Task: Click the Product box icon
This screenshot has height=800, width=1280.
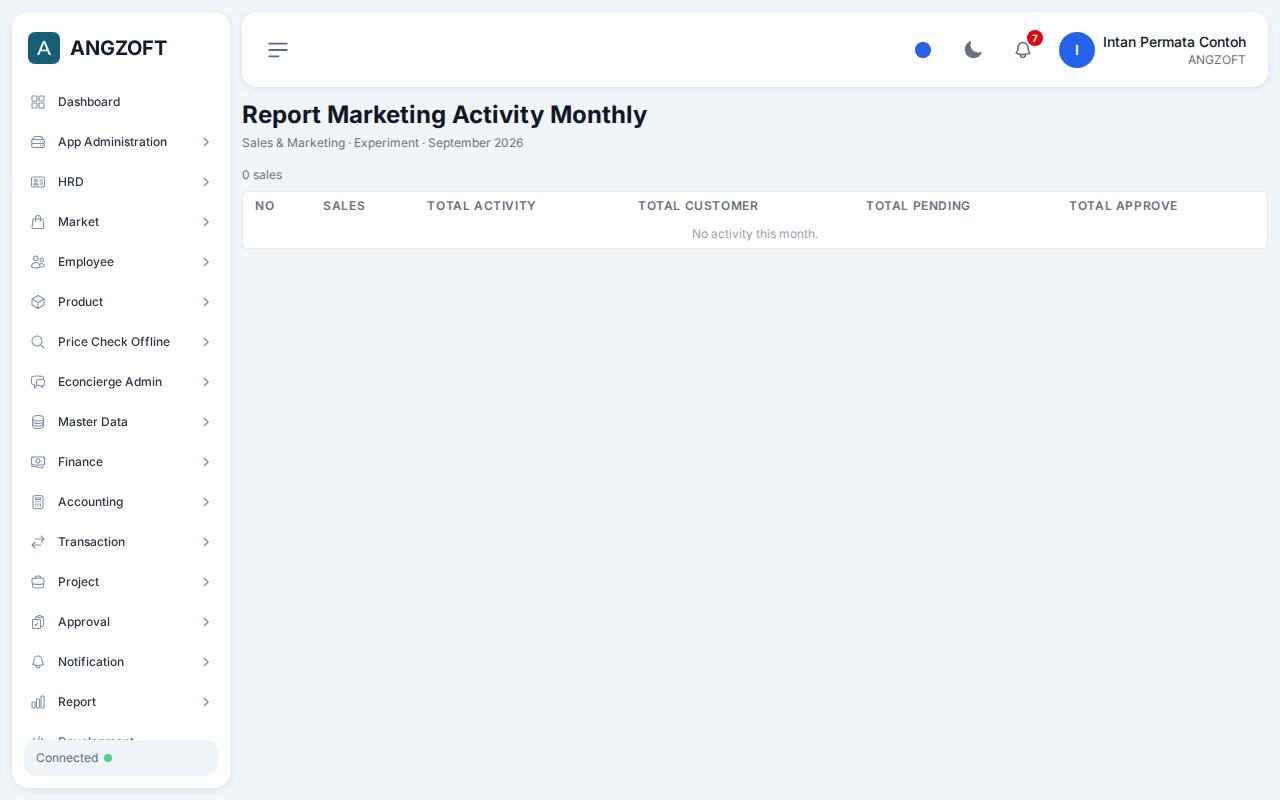Action: [x=38, y=302]
